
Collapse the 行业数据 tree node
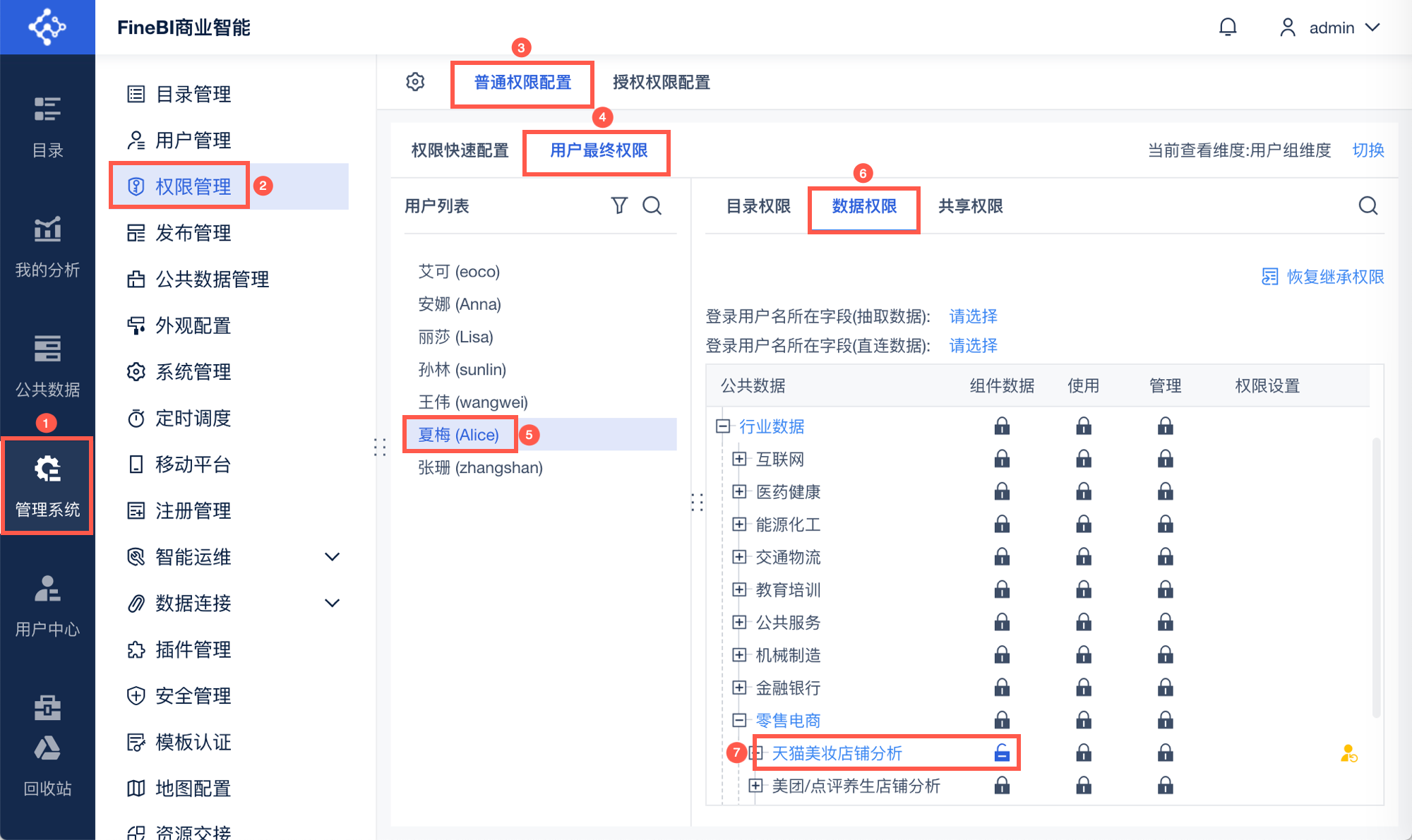pyautogui.click(x=723, y=426)
